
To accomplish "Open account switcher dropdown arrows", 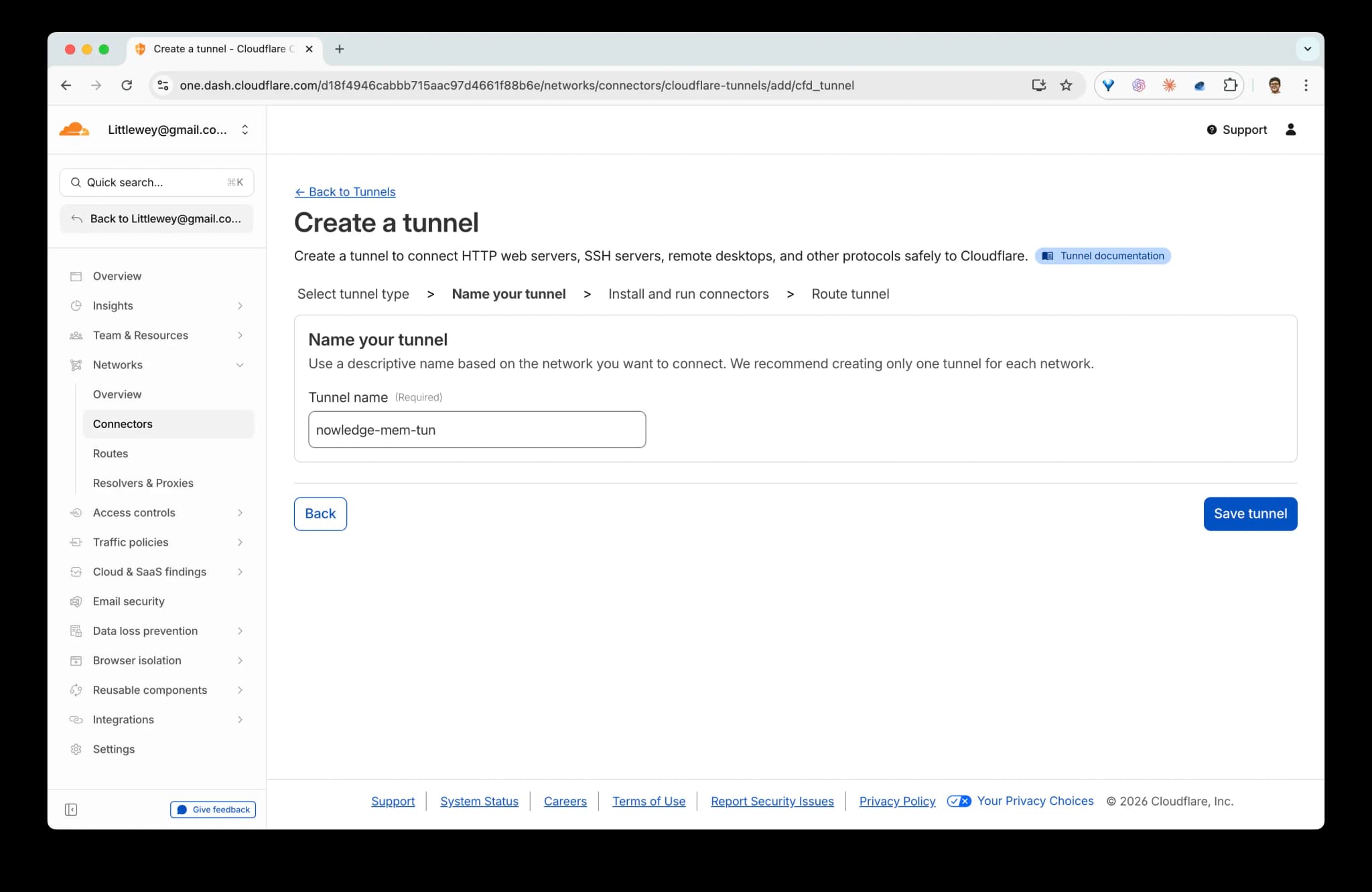I will click(245, 129).
